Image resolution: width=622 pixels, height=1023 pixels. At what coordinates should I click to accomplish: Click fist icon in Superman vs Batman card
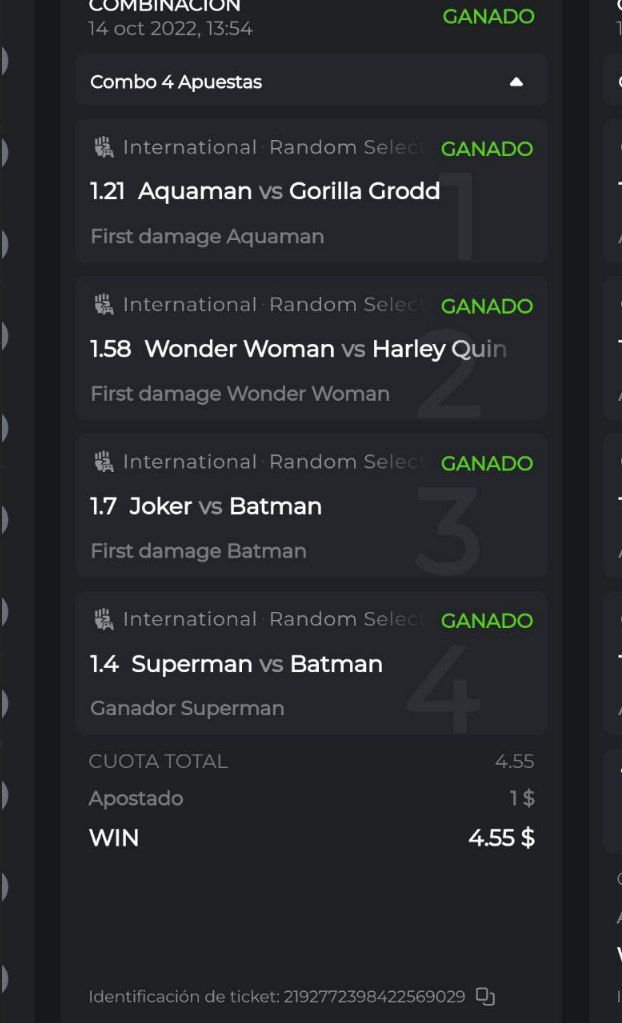(x=103, y=619)
